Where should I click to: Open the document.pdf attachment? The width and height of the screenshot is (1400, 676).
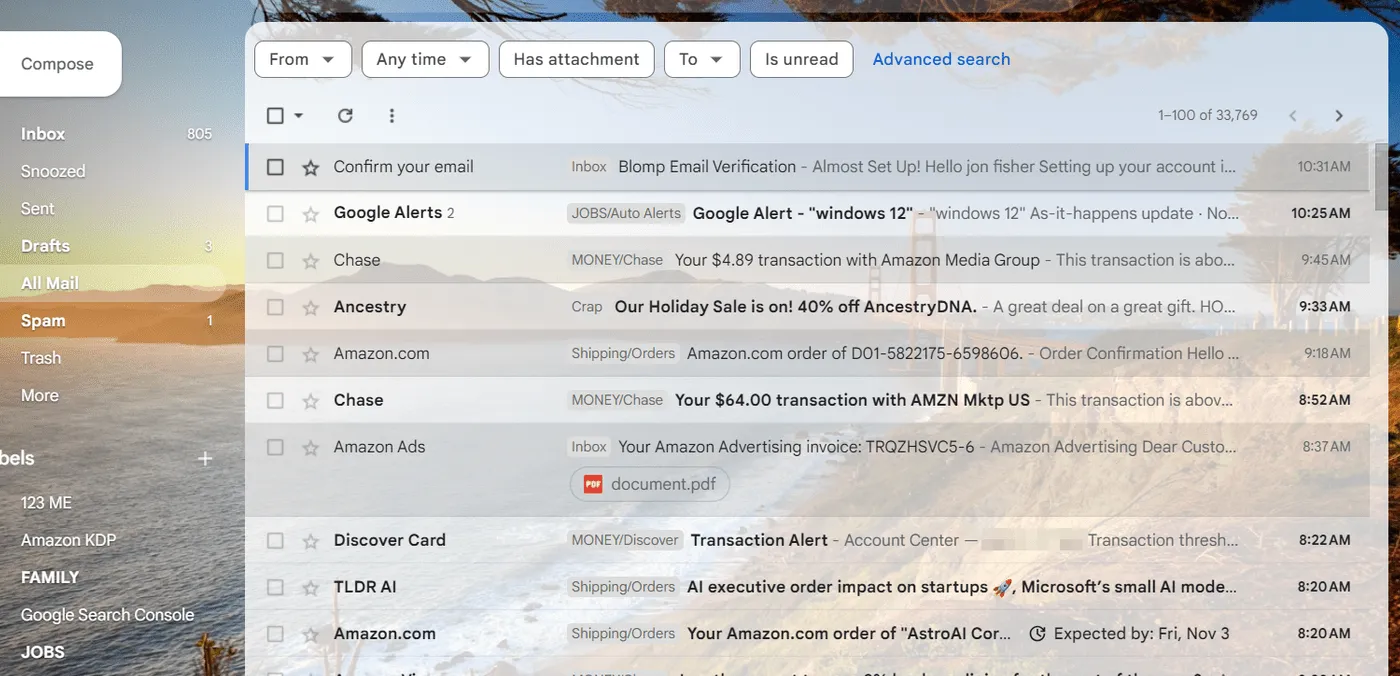click(649, 483)
